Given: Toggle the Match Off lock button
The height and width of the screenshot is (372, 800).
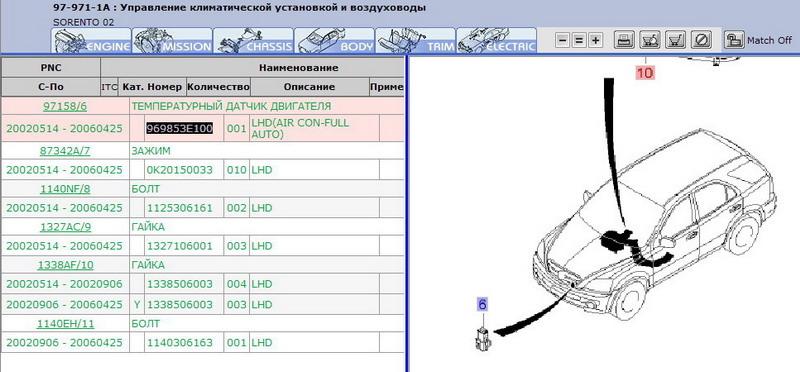Looking at the screenshot, I should coord(734,40).
